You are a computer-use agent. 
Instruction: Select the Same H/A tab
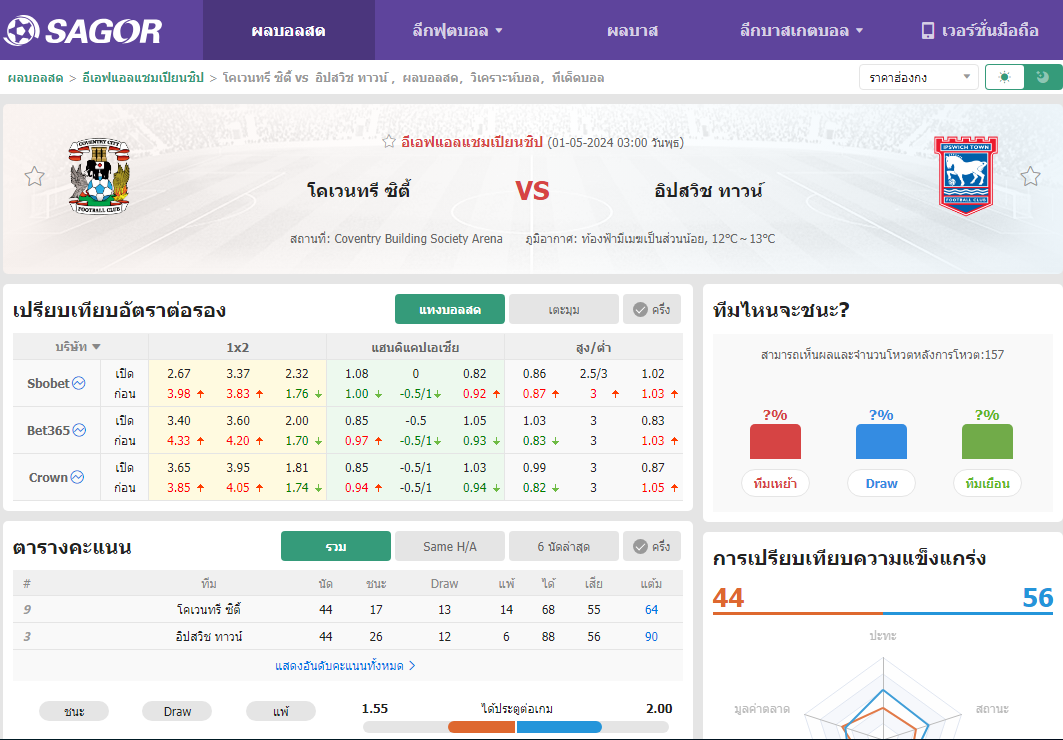coord(449,546)
